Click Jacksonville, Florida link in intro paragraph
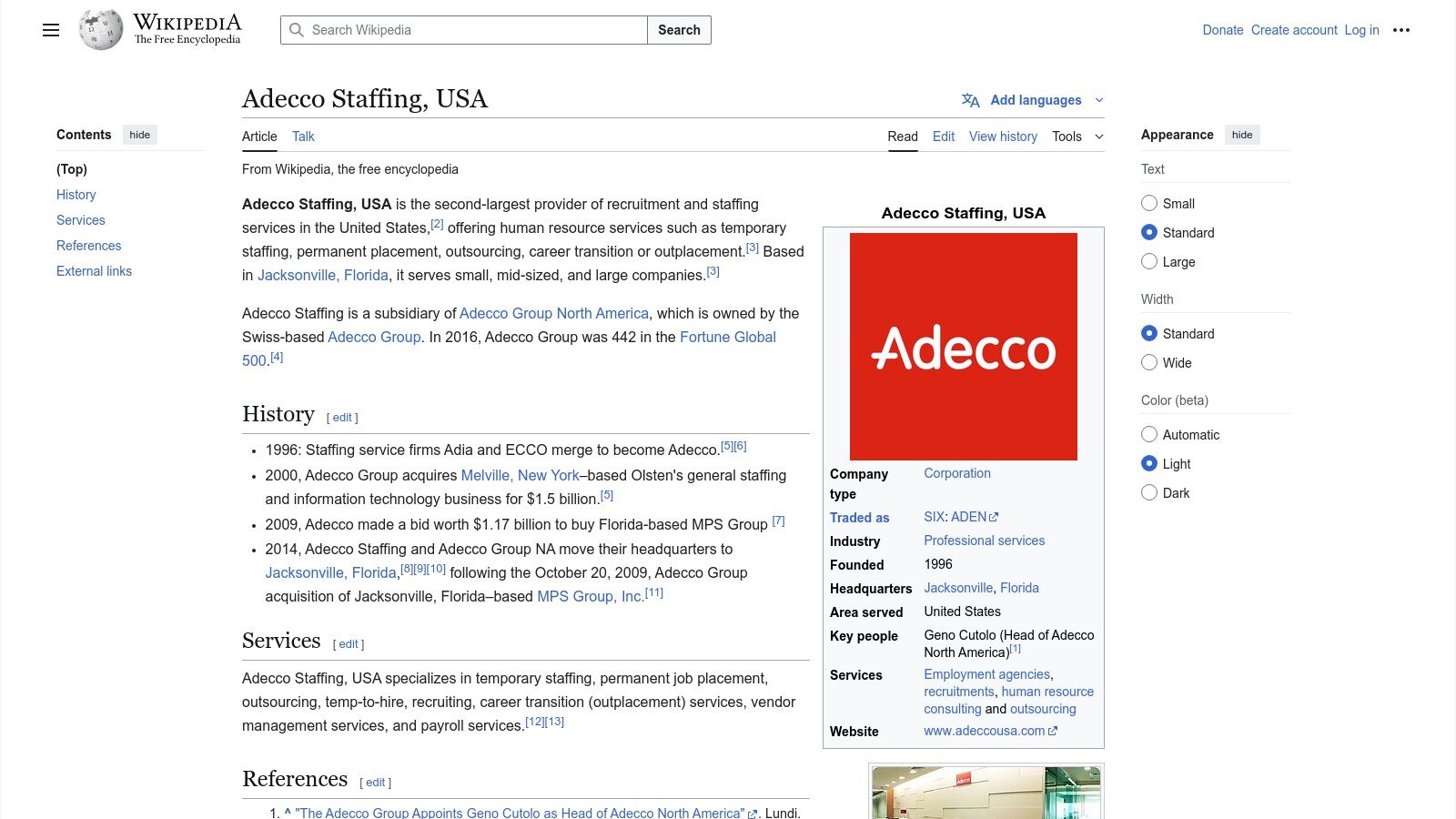This screenshot has height=819, width=1456. coord(323,275)
